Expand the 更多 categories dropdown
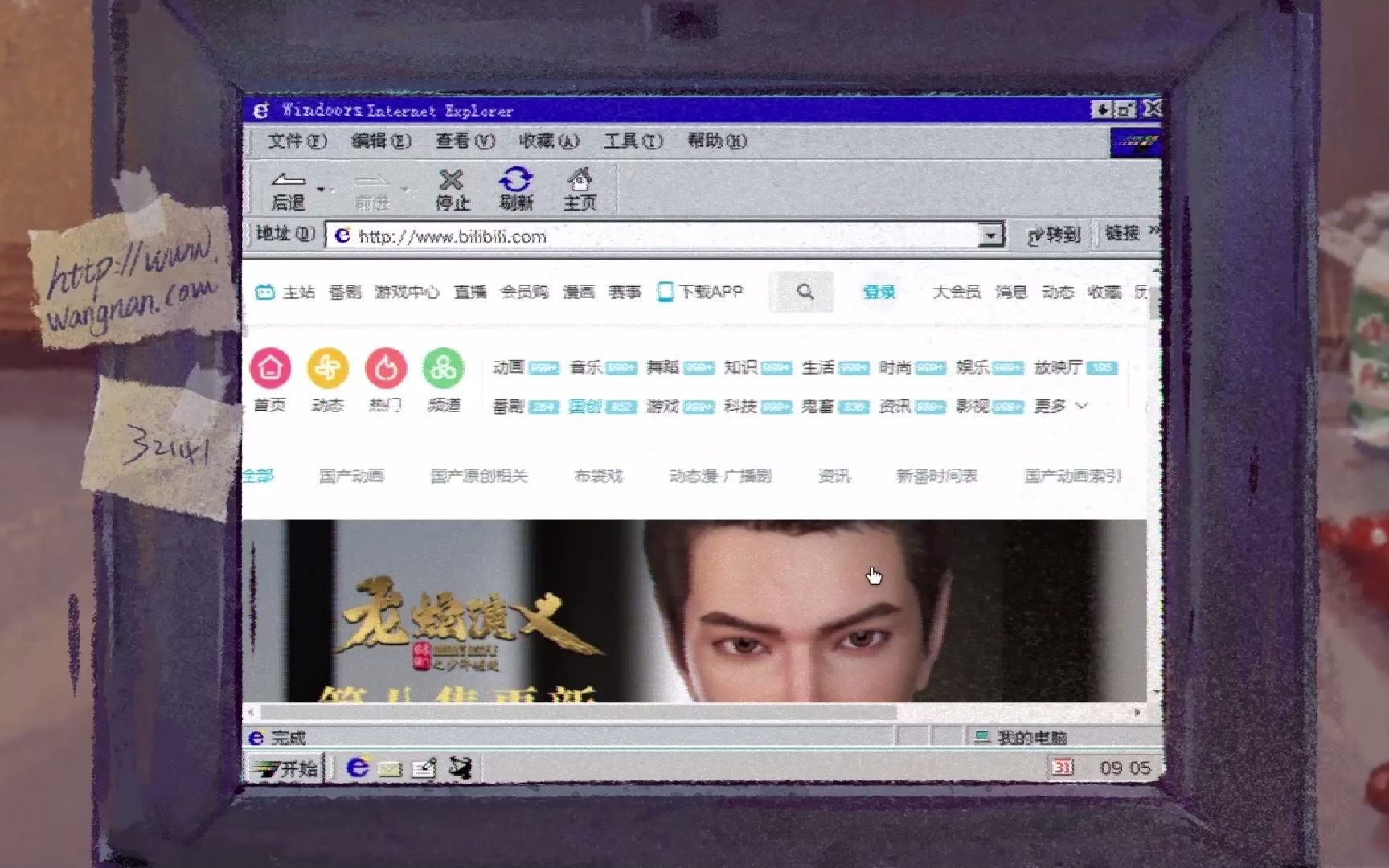 (x=1061, y=407)
